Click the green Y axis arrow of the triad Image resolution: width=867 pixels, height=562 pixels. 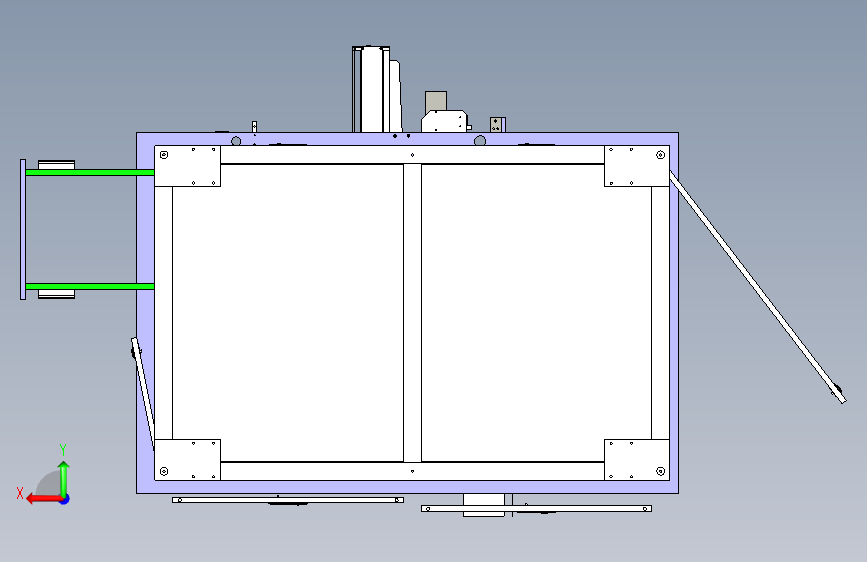click(64, 479)
